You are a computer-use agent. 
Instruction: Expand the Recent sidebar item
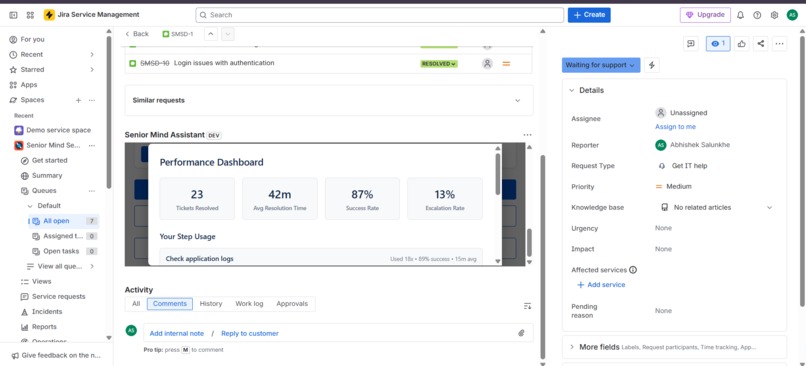(x=92, y=54)
